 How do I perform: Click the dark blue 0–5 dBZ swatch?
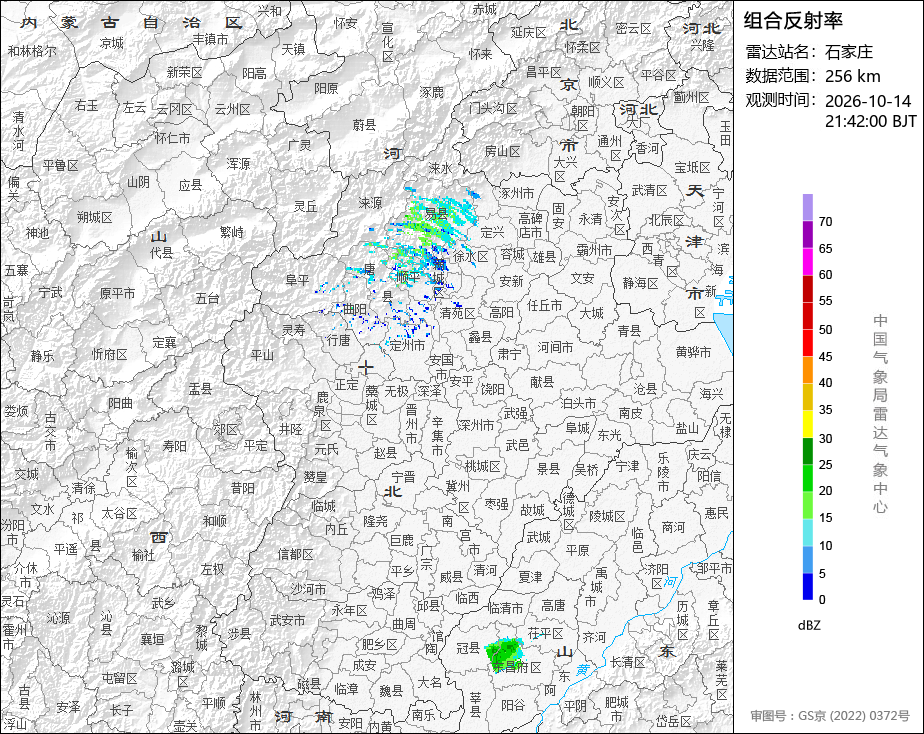pos(807,587)
